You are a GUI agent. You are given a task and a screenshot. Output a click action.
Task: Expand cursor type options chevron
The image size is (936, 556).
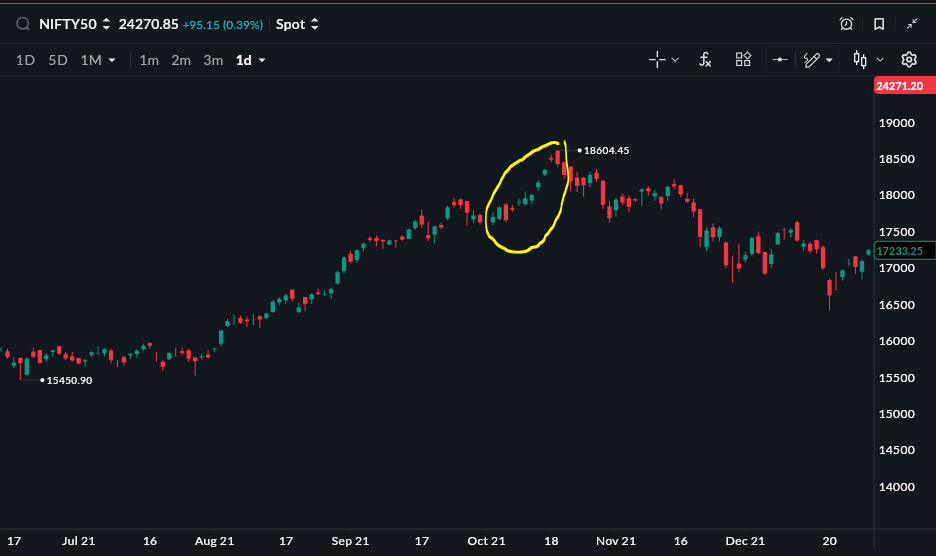(675, 60)
